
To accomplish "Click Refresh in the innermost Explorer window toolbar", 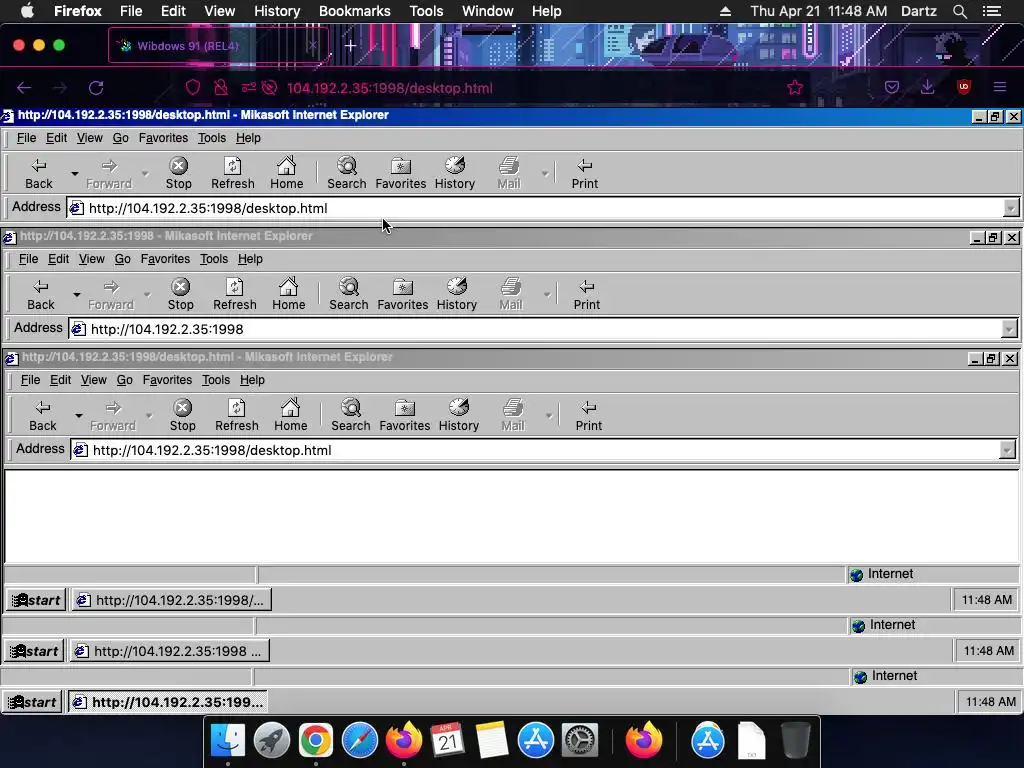I will 236,415.
